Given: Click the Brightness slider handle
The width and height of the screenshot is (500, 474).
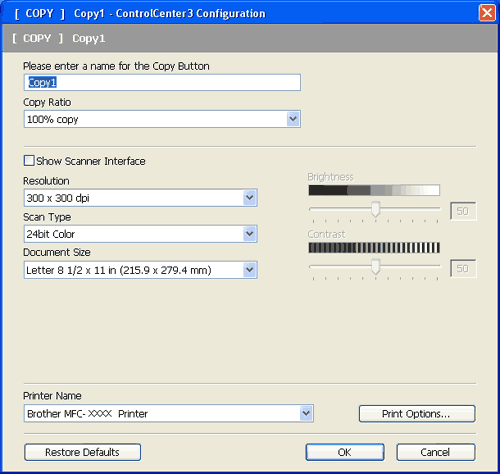Looking at the screenshot, I should pos(376,209).
